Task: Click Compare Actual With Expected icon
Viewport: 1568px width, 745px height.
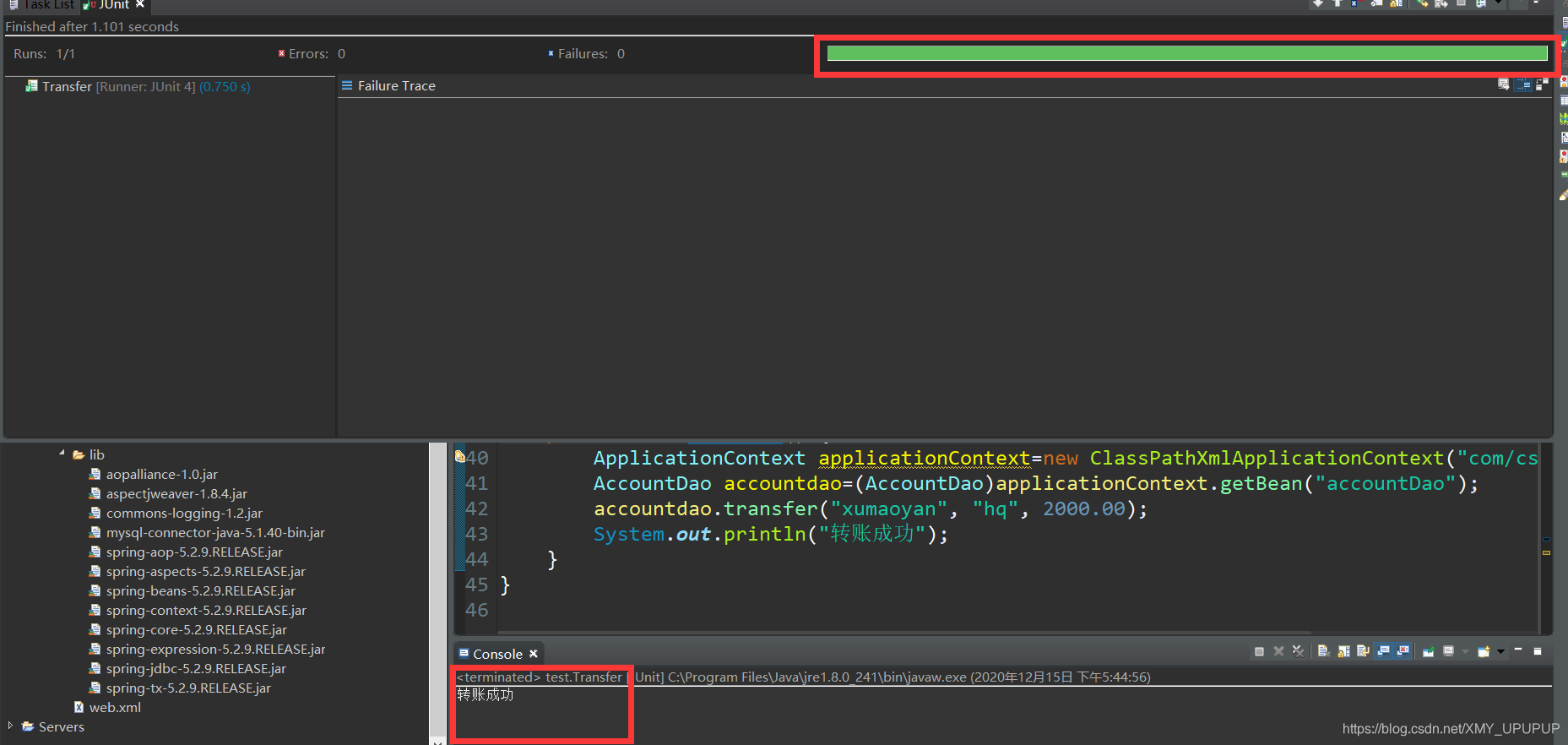Action: [x=1542, y=84]
